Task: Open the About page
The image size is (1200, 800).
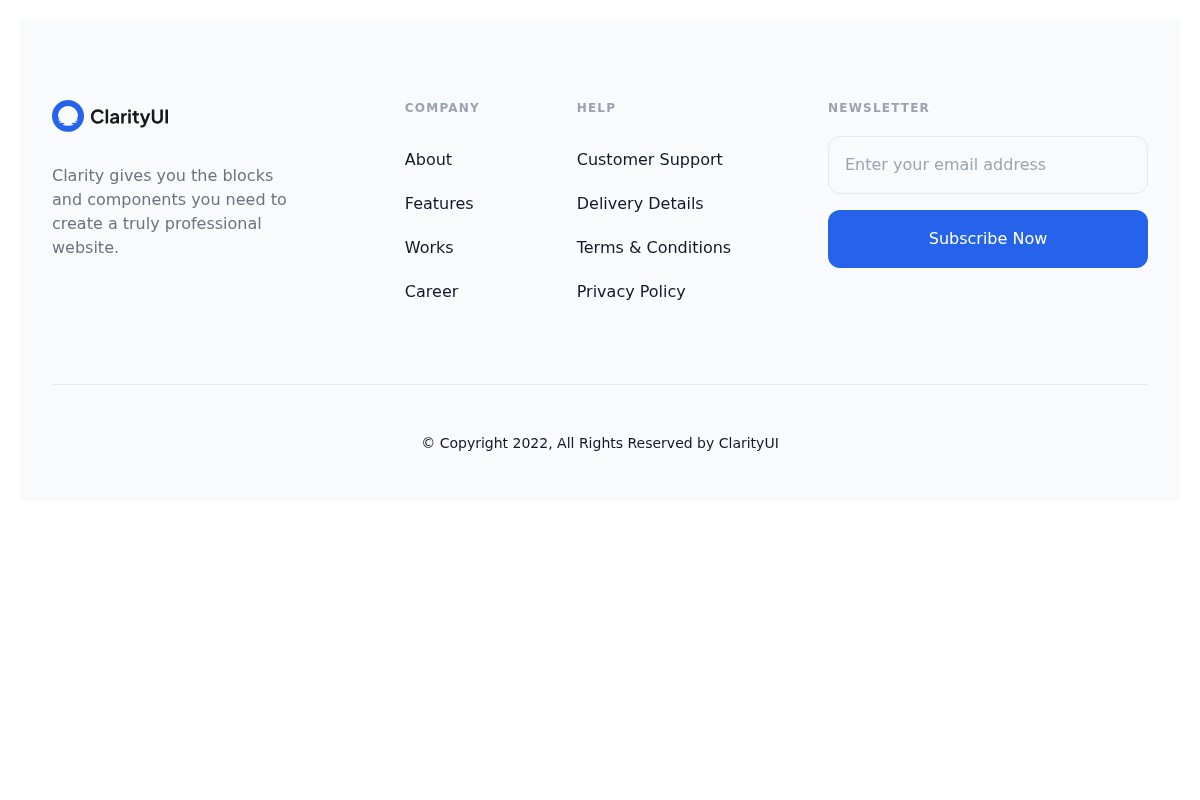Action: 428,159
